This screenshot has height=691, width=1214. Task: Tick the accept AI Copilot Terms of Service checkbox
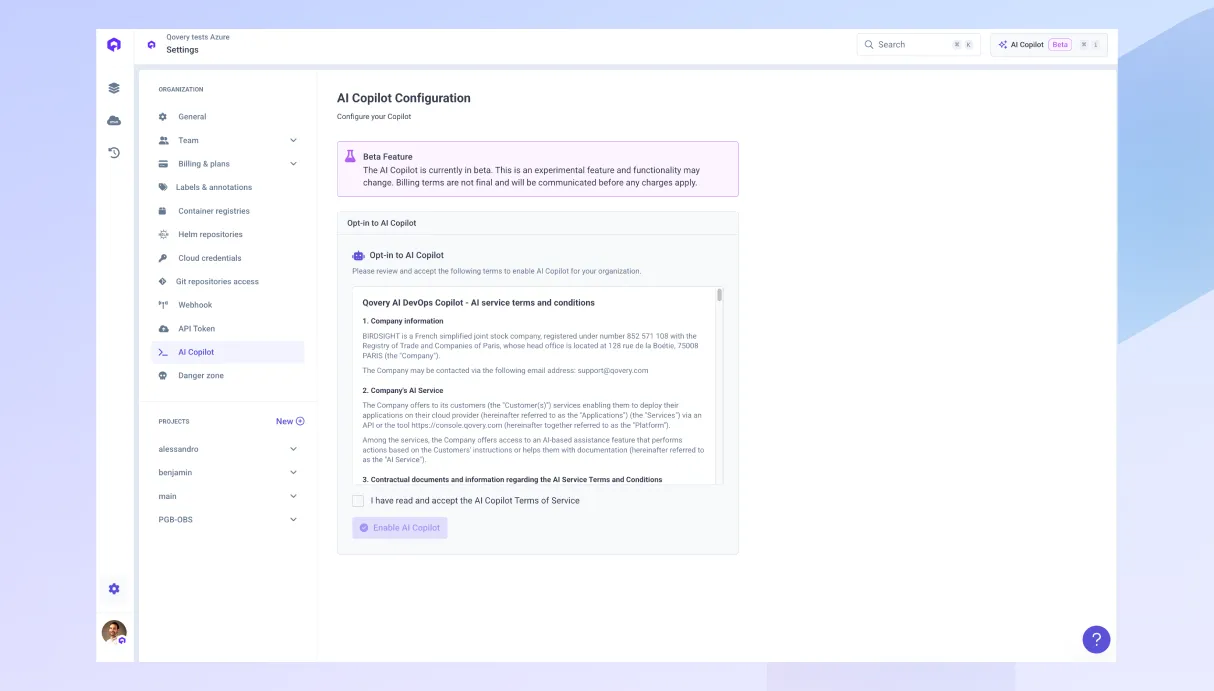click(358, 501)
